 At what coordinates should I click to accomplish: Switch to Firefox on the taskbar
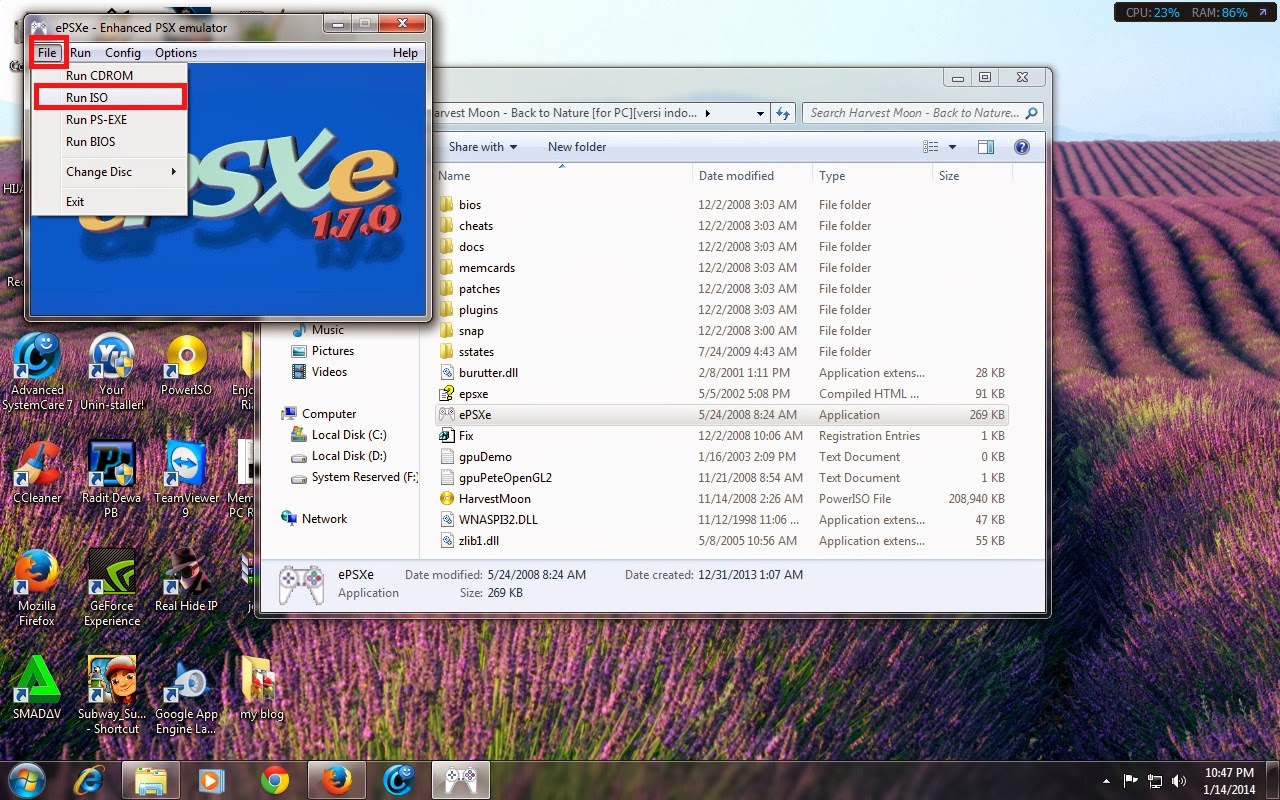point(337,780)
